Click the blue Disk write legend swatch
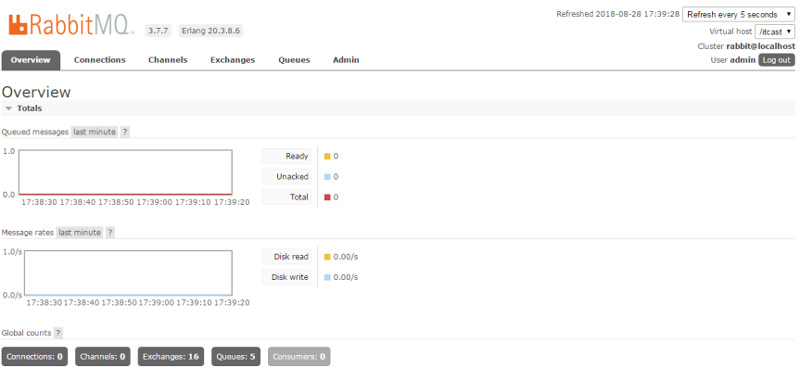800x368 pixels. click(328, 277)
